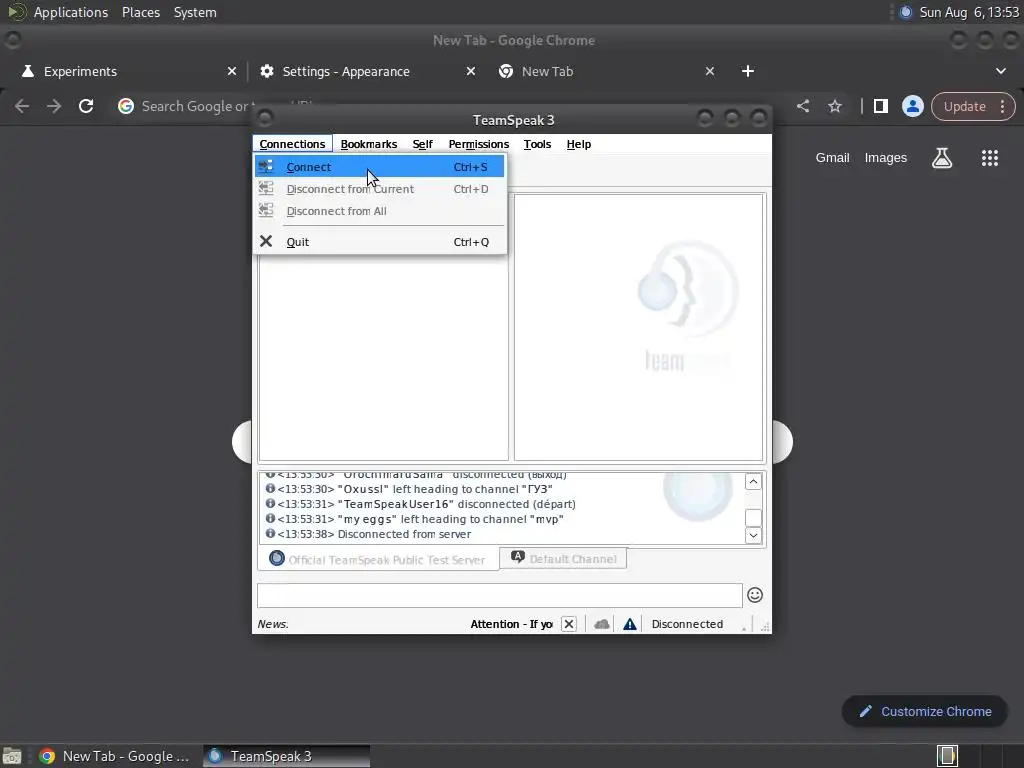Open the Permissions menu
Image resolution: width=1024 pixels, height=768 pixels.
[x=479, y=144]
